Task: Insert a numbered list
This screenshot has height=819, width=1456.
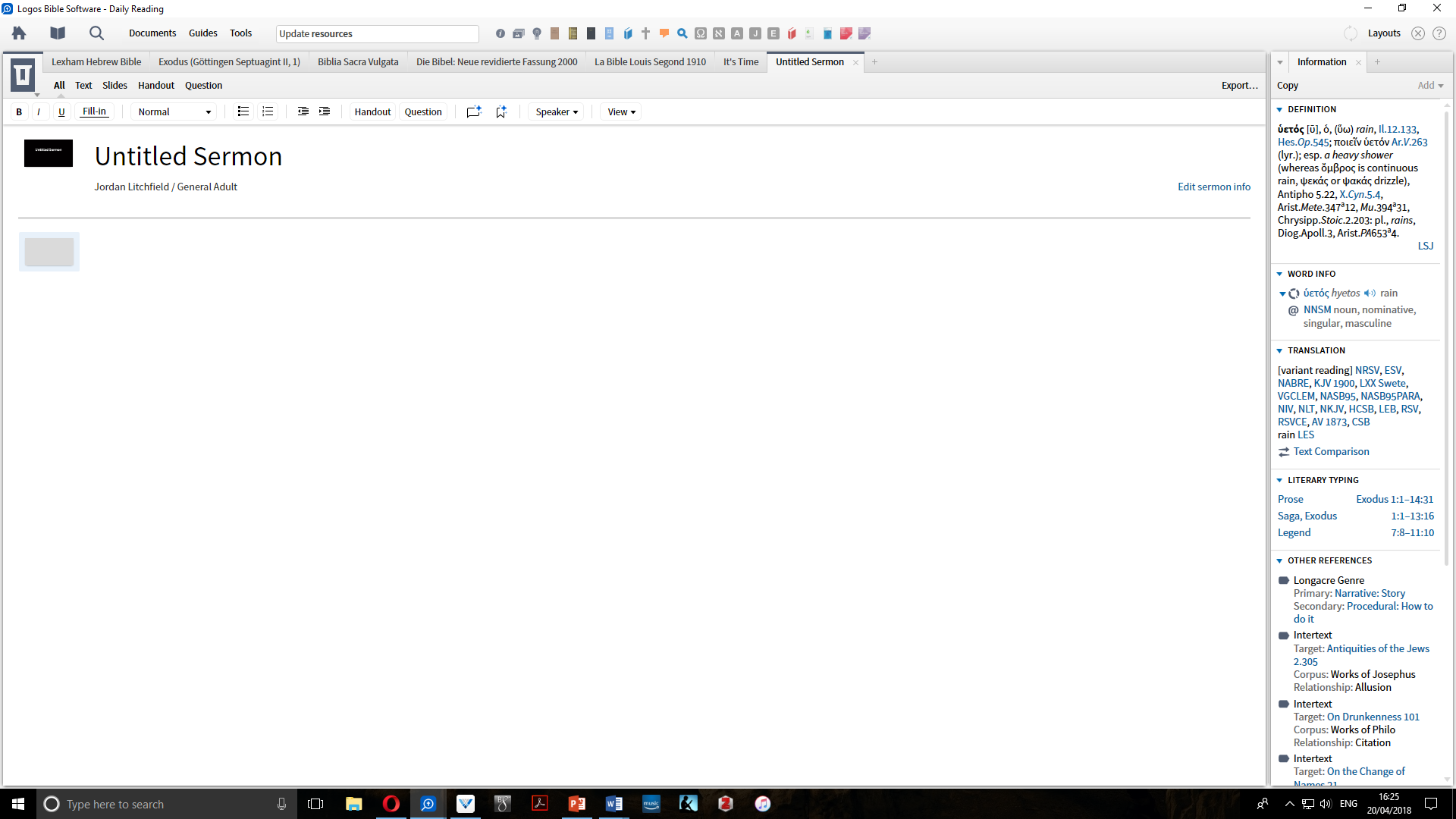Action: (x=268, y=111)
